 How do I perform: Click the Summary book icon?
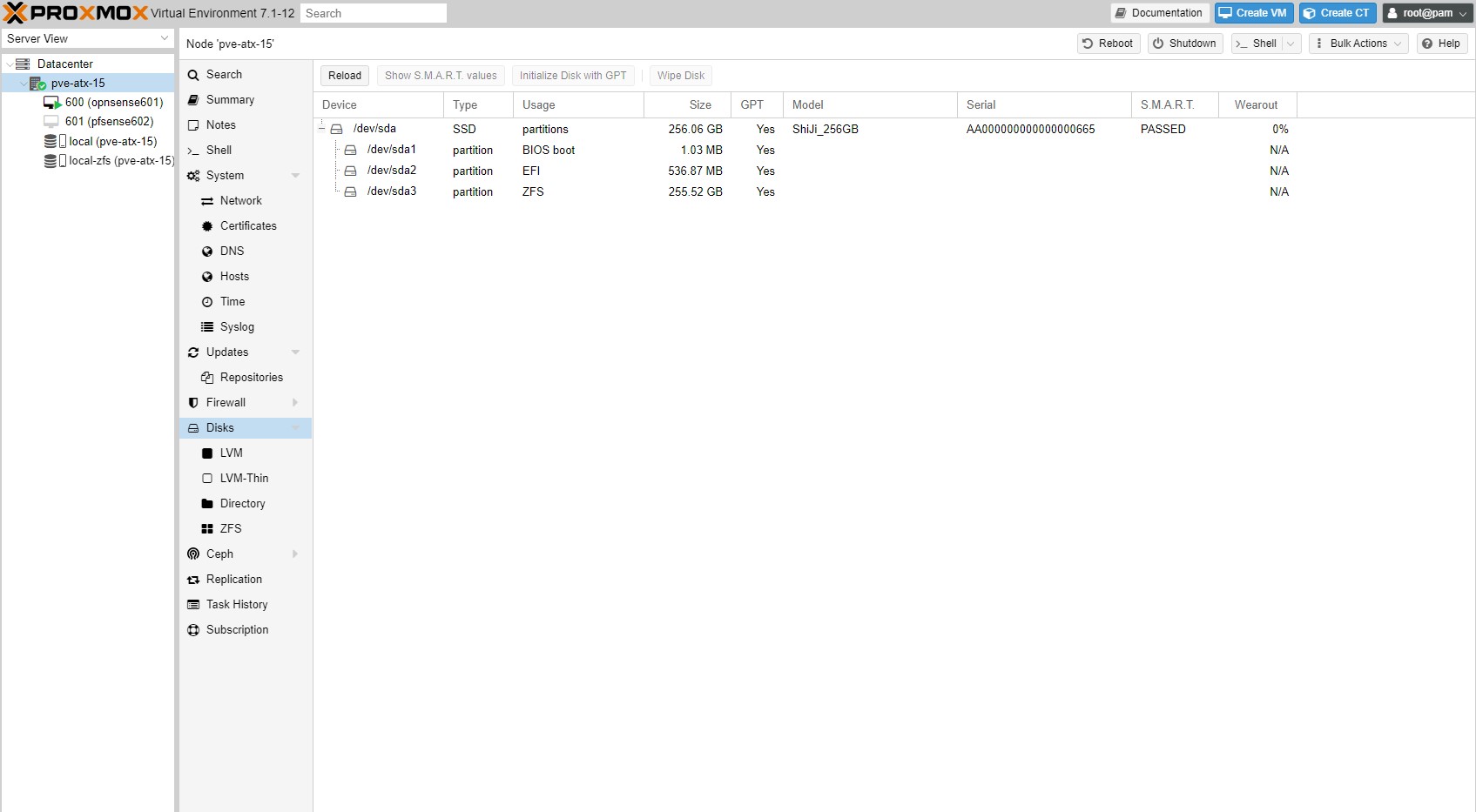(193, 100)
